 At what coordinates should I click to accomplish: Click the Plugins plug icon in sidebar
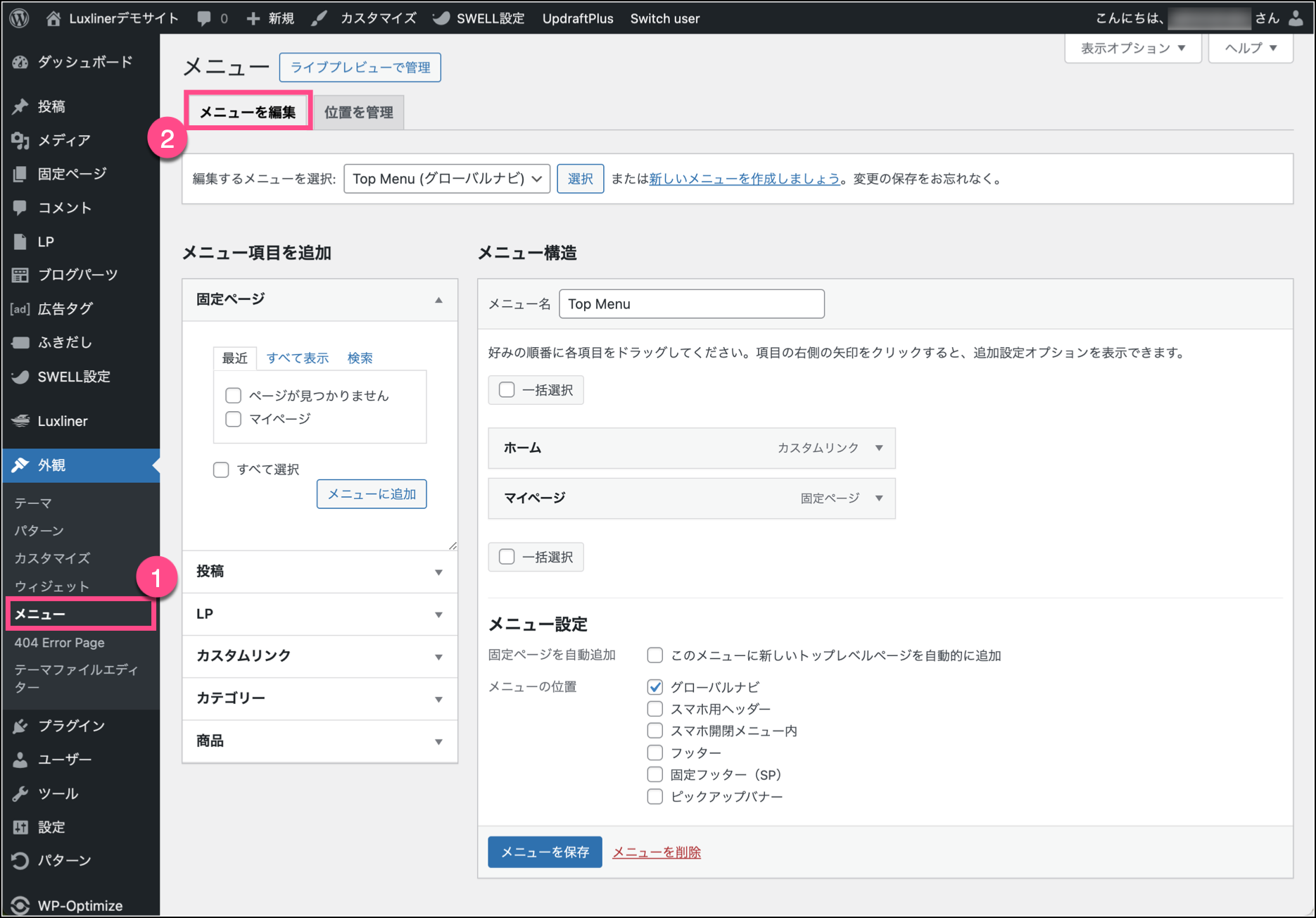[20, 727]
